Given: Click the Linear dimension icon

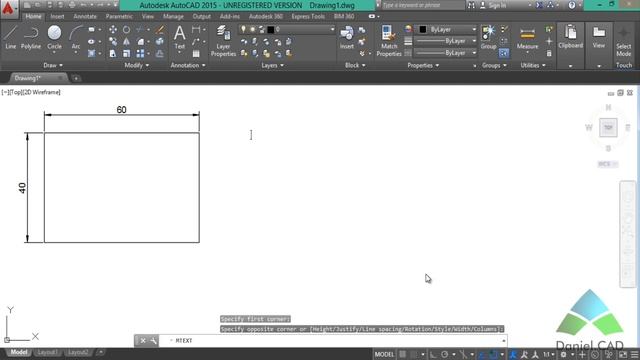Looking at the screenshot, I should (x=196, y=30).
